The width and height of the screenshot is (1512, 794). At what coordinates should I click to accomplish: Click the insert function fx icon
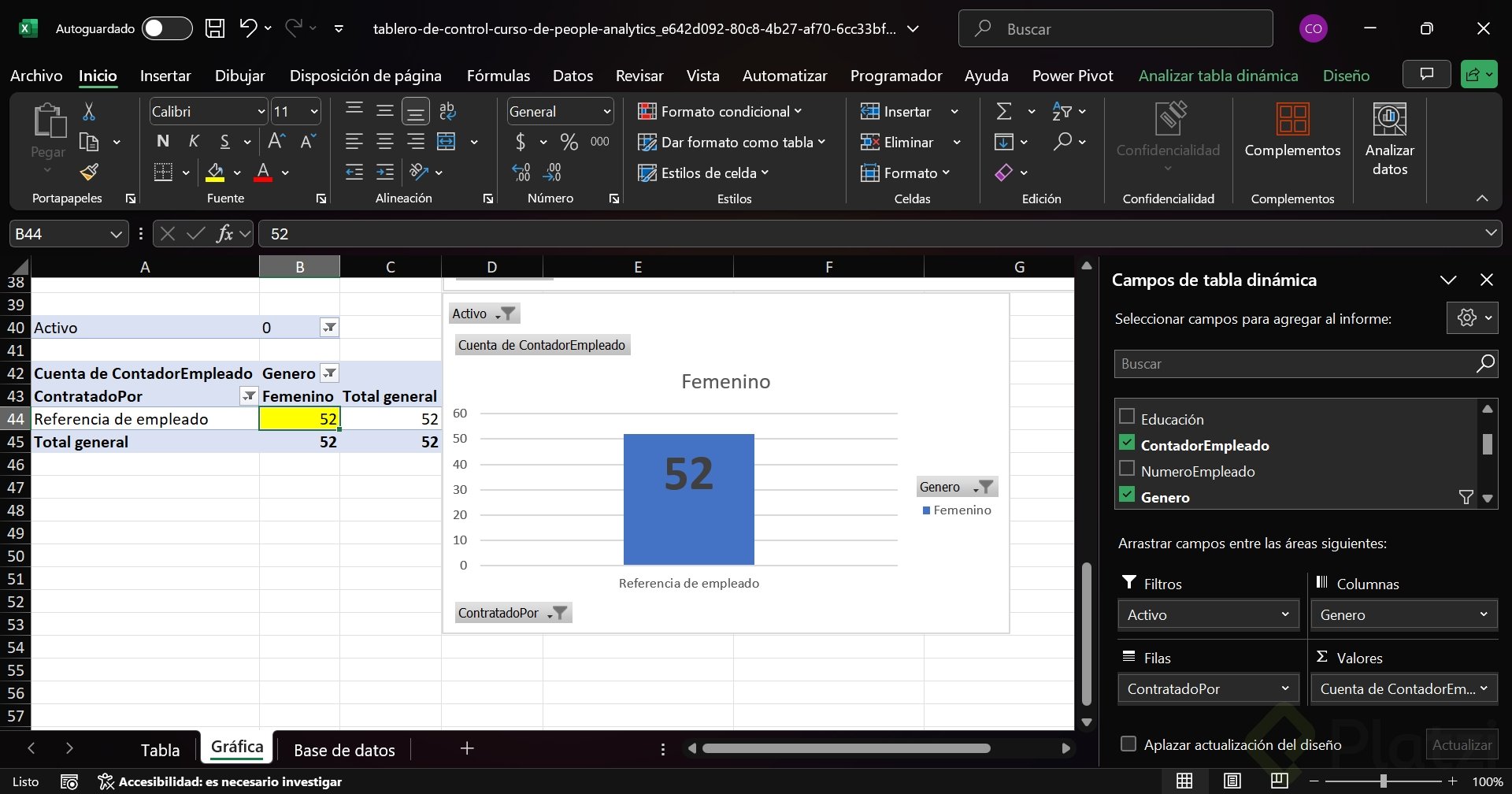pos(225,234)
